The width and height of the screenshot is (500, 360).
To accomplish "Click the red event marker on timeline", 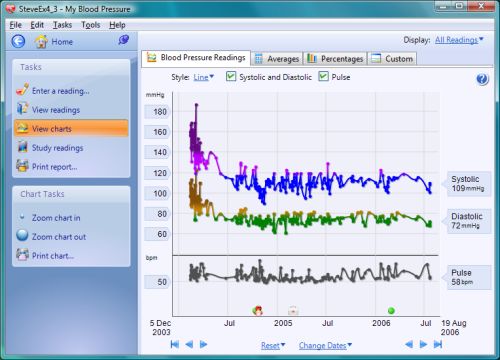I will click(257, 310).
